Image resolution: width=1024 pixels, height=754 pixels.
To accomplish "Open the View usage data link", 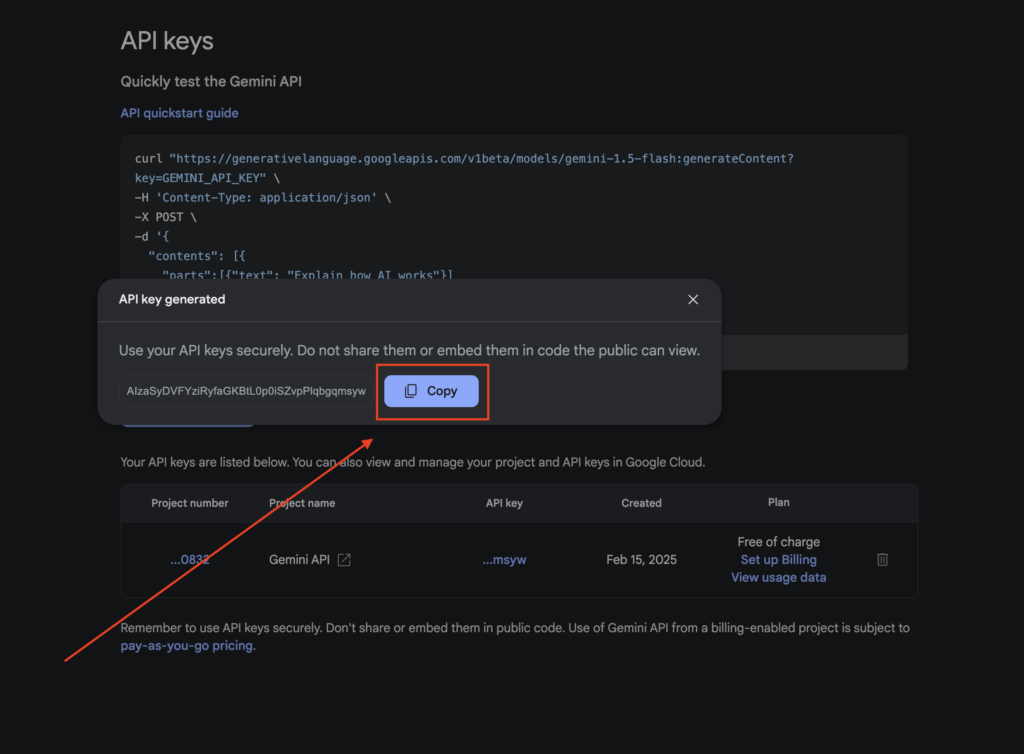I will pyautogui.click(x=778, y=577).
